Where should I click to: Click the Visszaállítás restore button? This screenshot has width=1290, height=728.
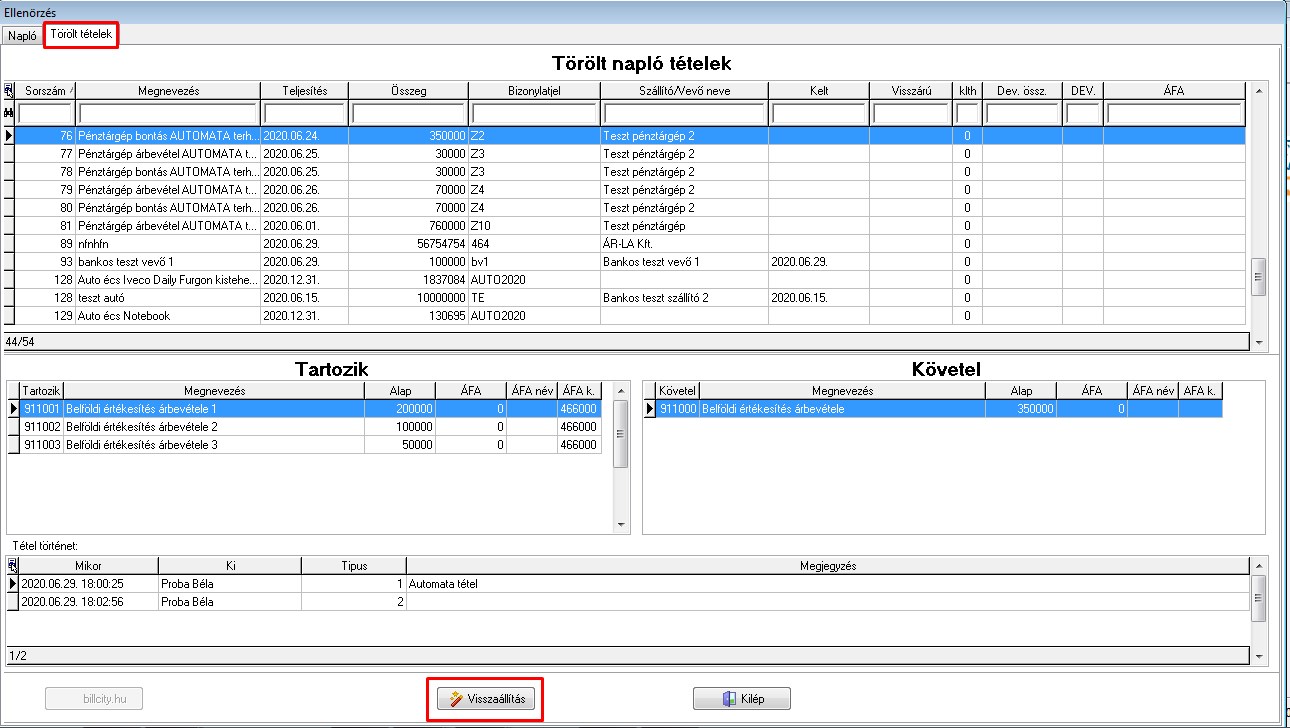click(488, 699)
